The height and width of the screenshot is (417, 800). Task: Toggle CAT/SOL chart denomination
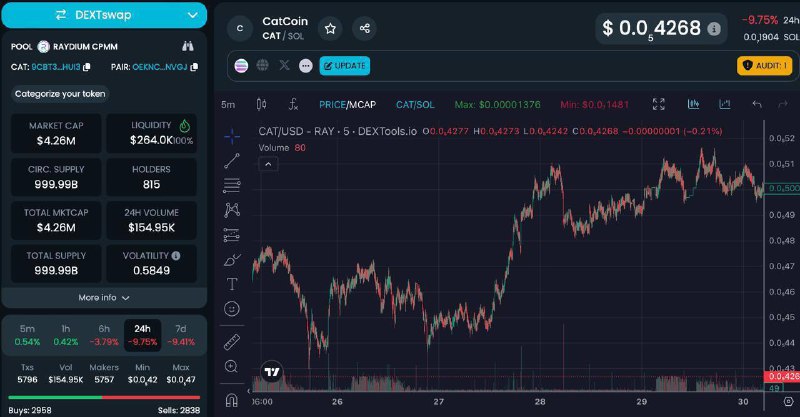[415, 105]
